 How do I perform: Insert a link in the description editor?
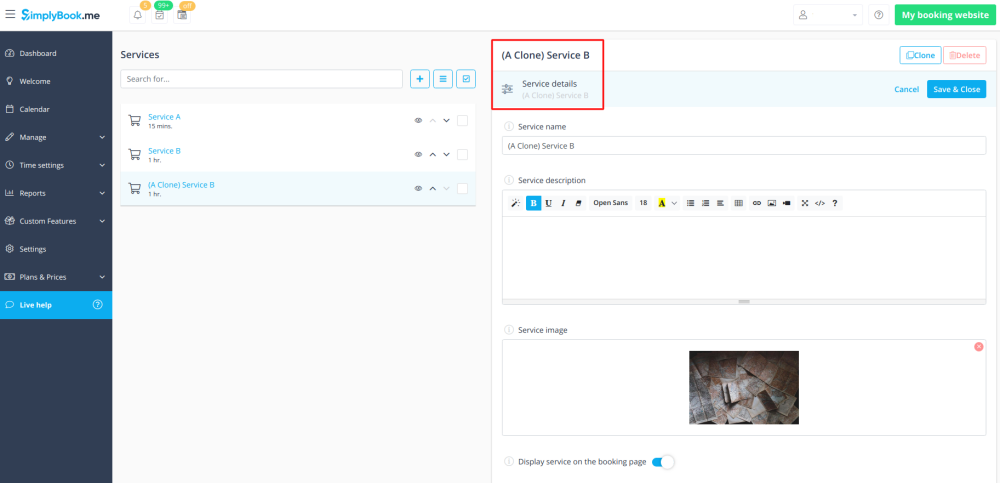[756, 203]
